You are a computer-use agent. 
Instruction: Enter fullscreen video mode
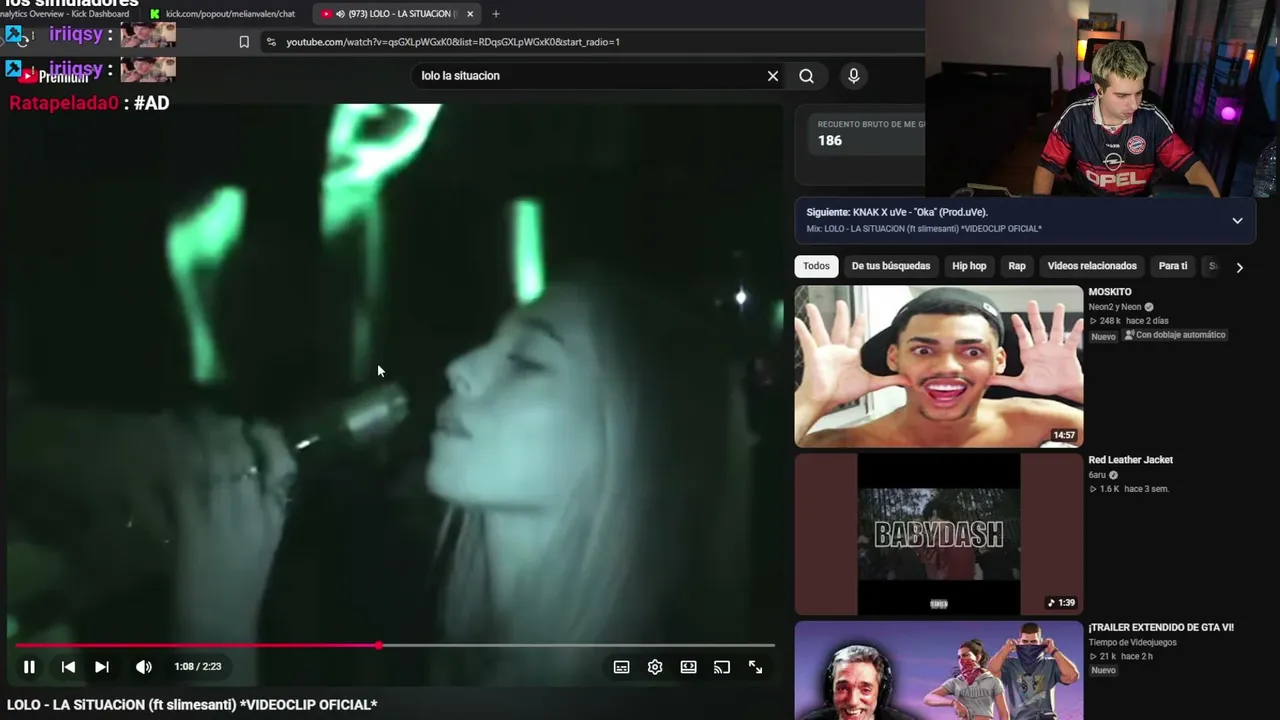756,667
